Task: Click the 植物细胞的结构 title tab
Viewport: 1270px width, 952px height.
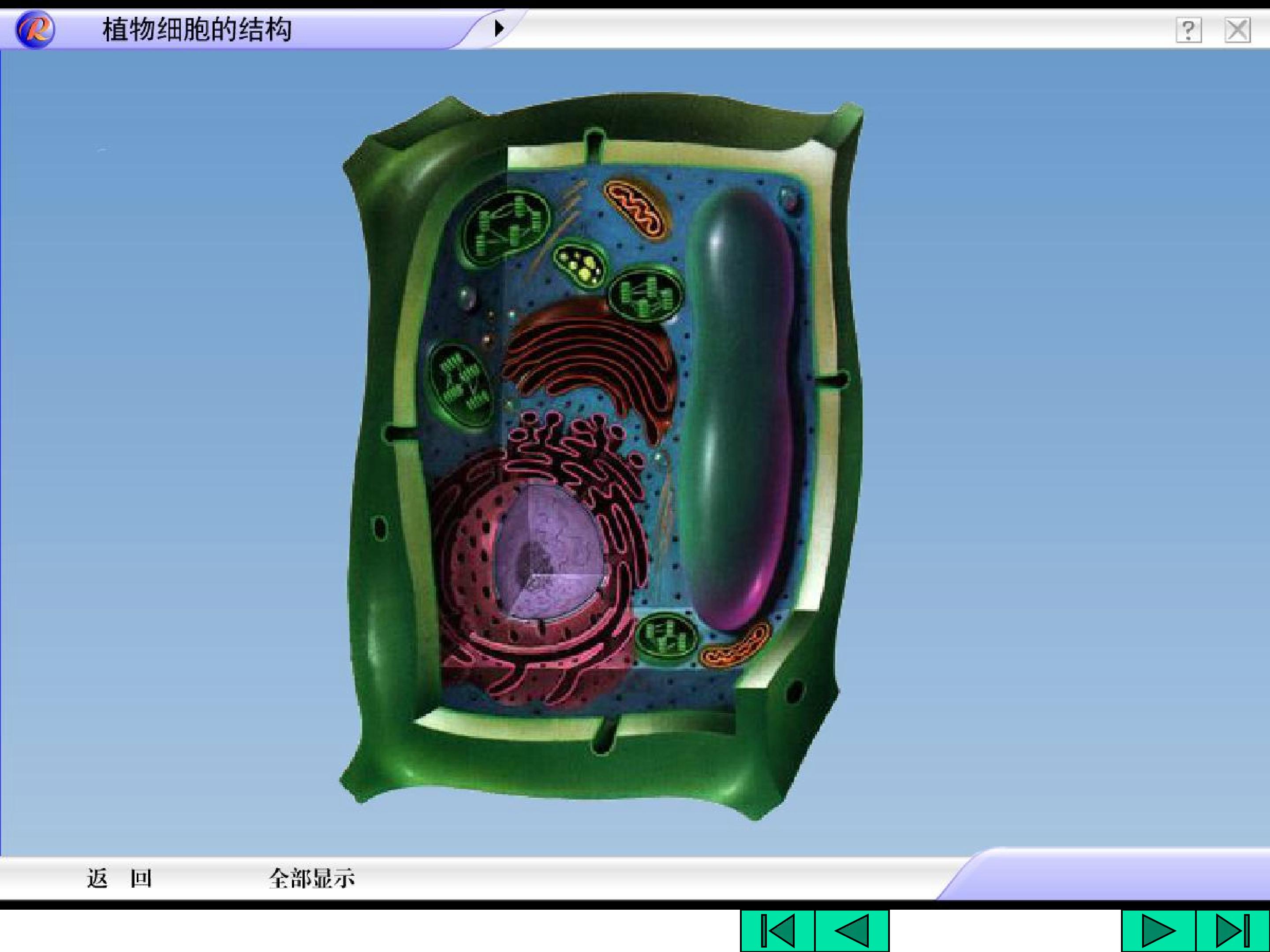Action: pos(197,29)
